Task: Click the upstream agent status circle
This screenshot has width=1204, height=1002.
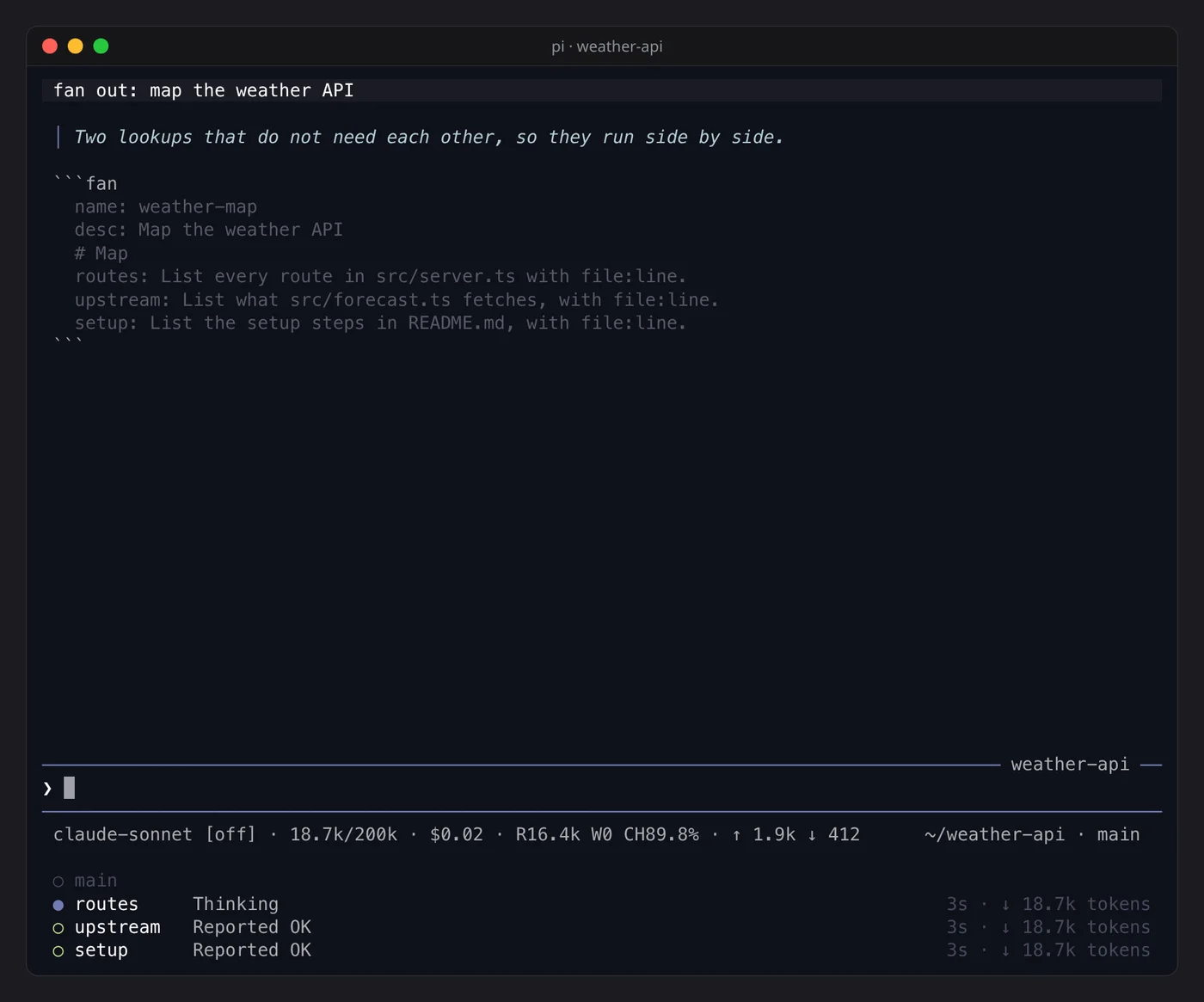Action: click(58, 928)
